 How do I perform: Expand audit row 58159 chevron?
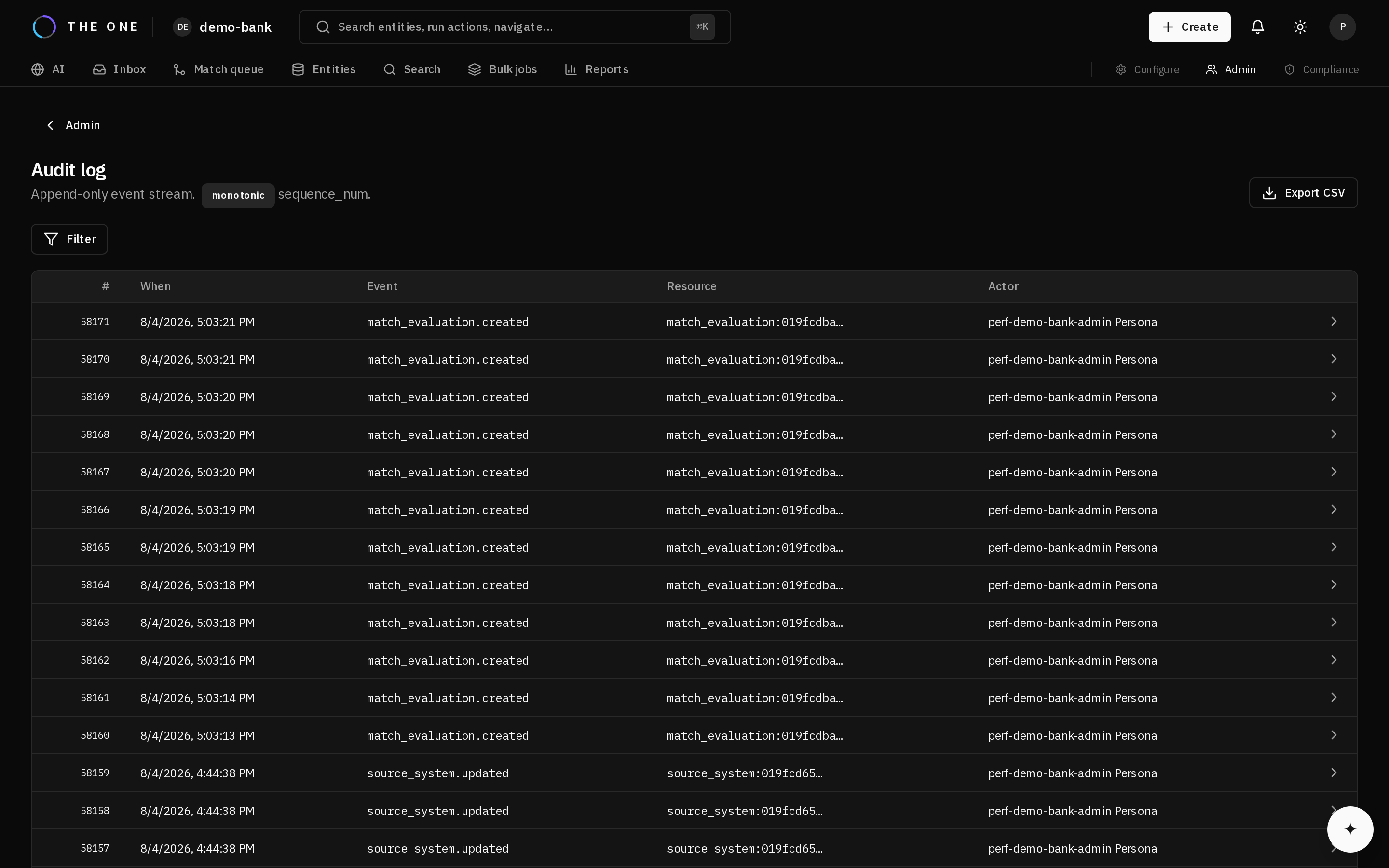coord(1334,773)
